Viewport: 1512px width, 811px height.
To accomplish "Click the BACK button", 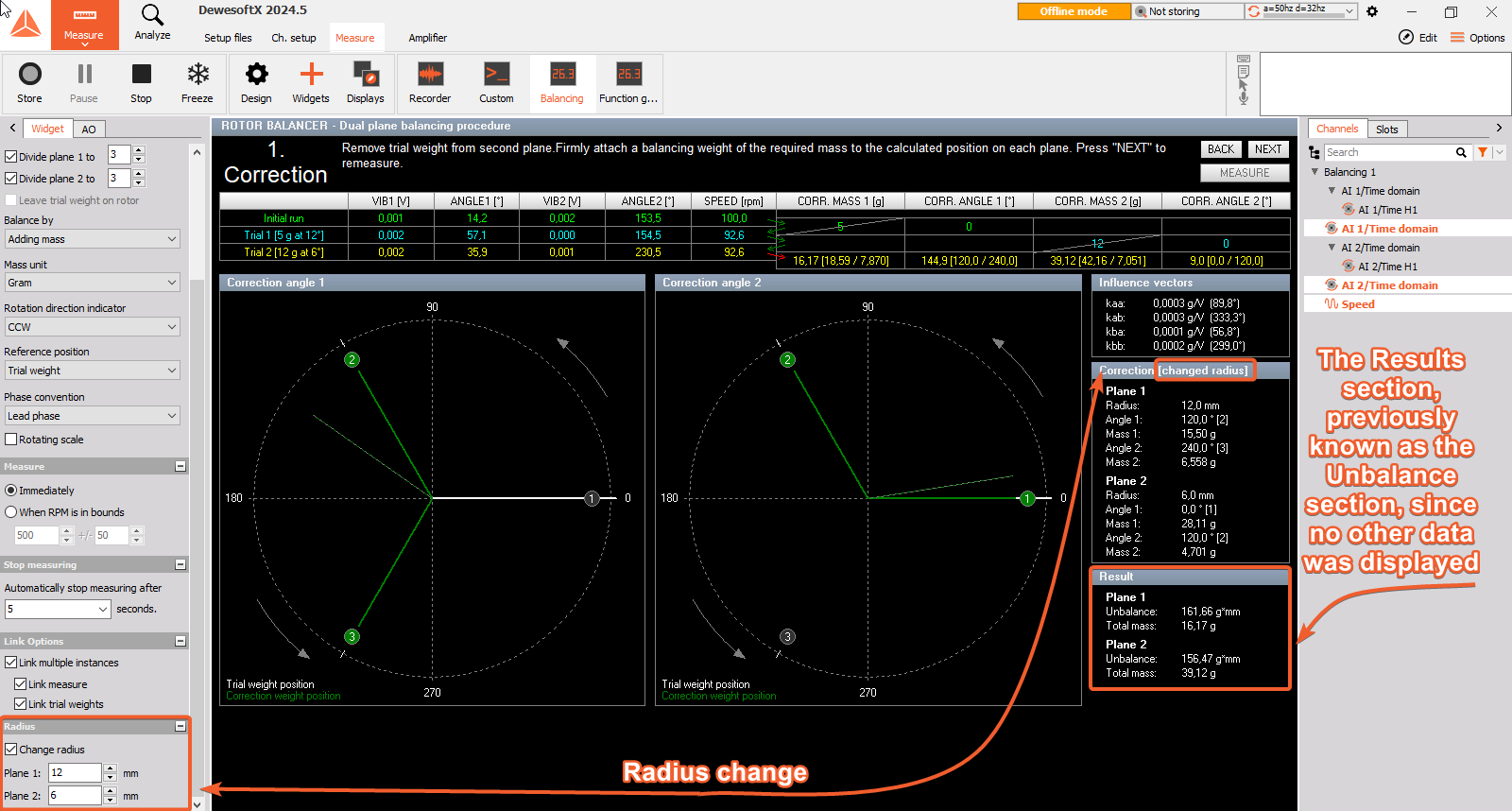I will (x=1221, y=149).
